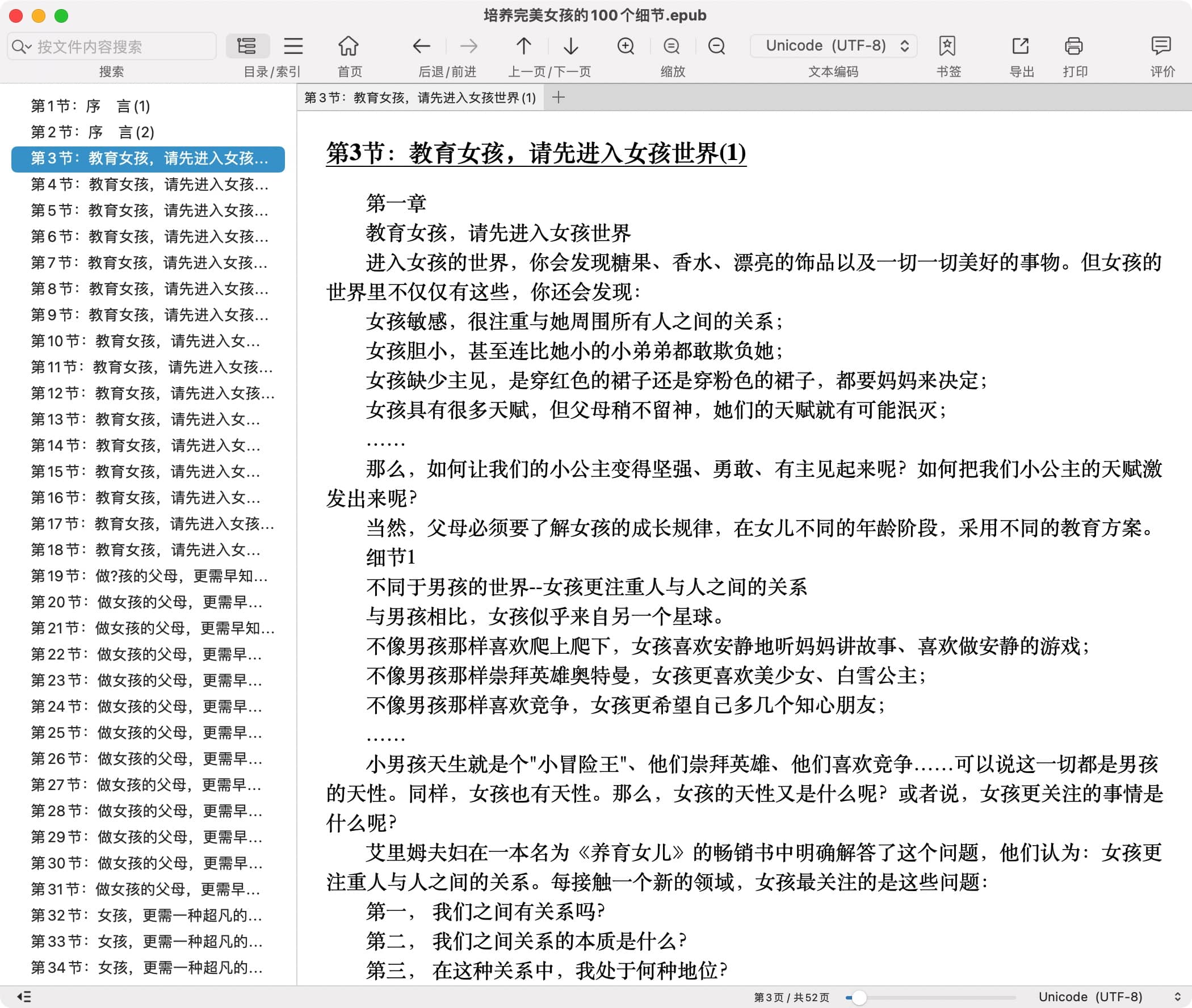Switch to the index list icon
1192x1008 pixels.
tap(293, 46)
